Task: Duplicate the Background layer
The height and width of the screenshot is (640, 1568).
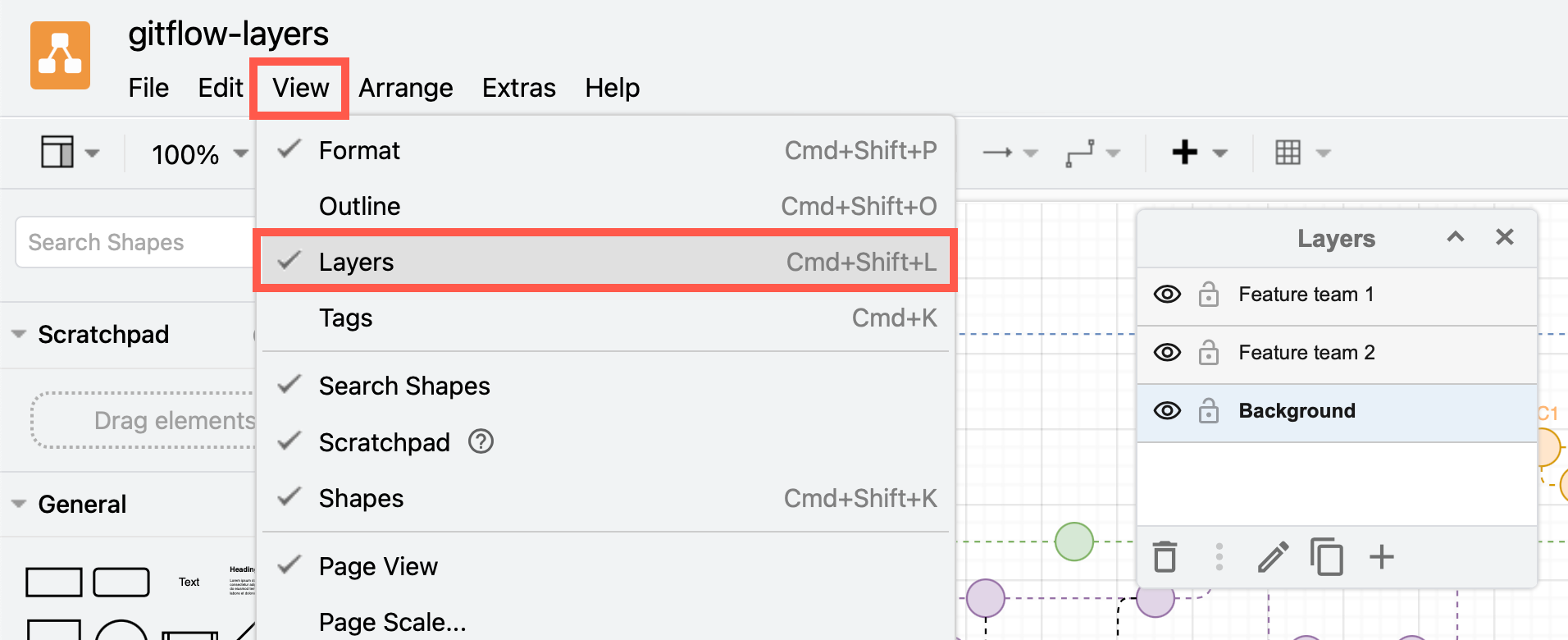Action: [x=1326, y=557]
